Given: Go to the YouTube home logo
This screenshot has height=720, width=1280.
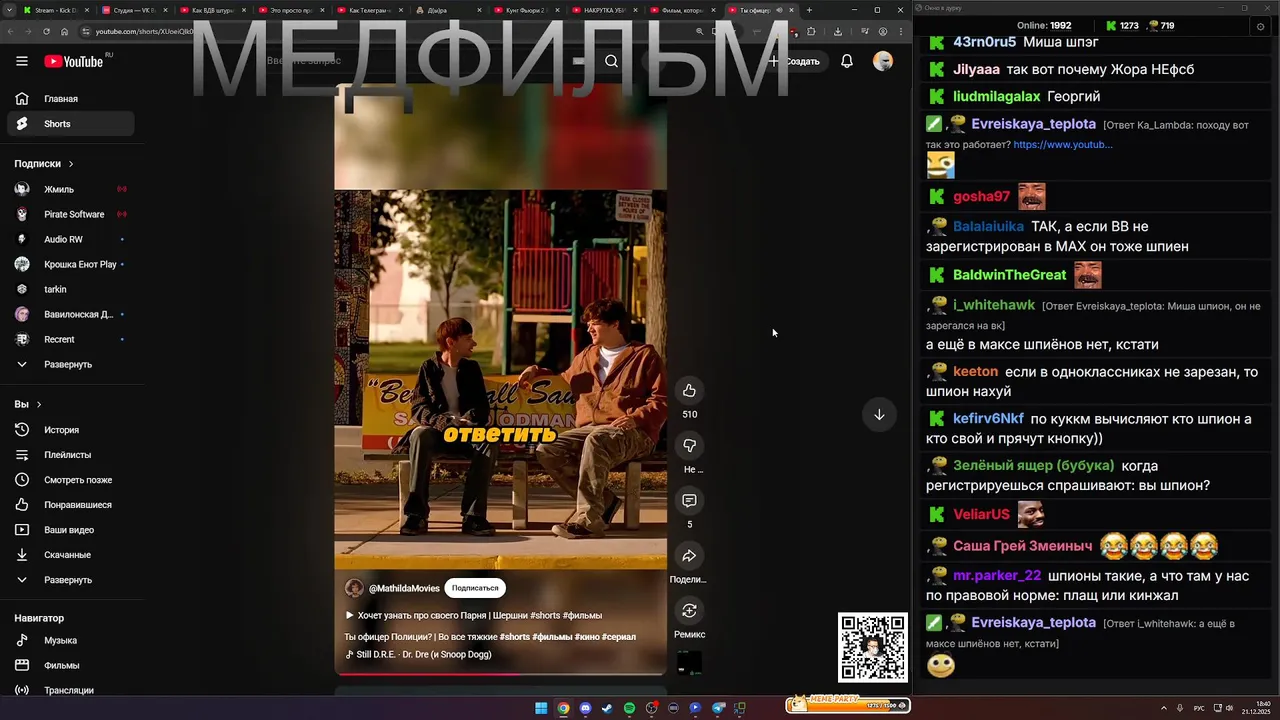Looking at the screenshot, I should pos(73,61).
